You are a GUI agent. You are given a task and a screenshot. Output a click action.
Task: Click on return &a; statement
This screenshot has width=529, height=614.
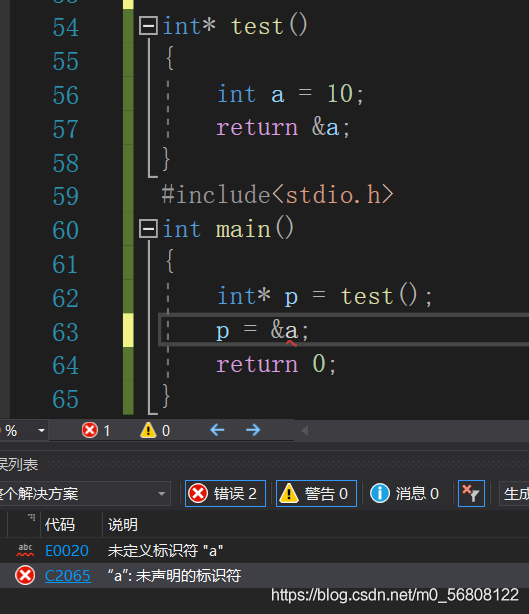(x=283, y=128)
